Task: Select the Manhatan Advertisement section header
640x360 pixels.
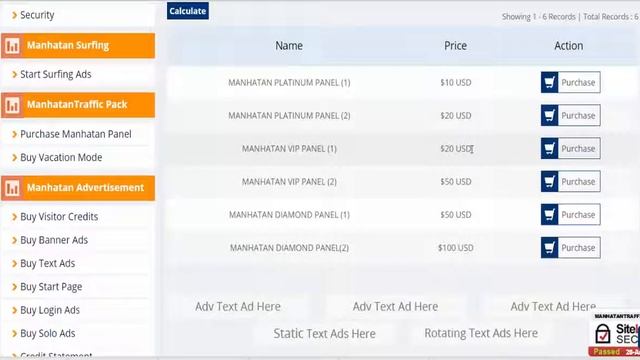Action: click(78, 188)
